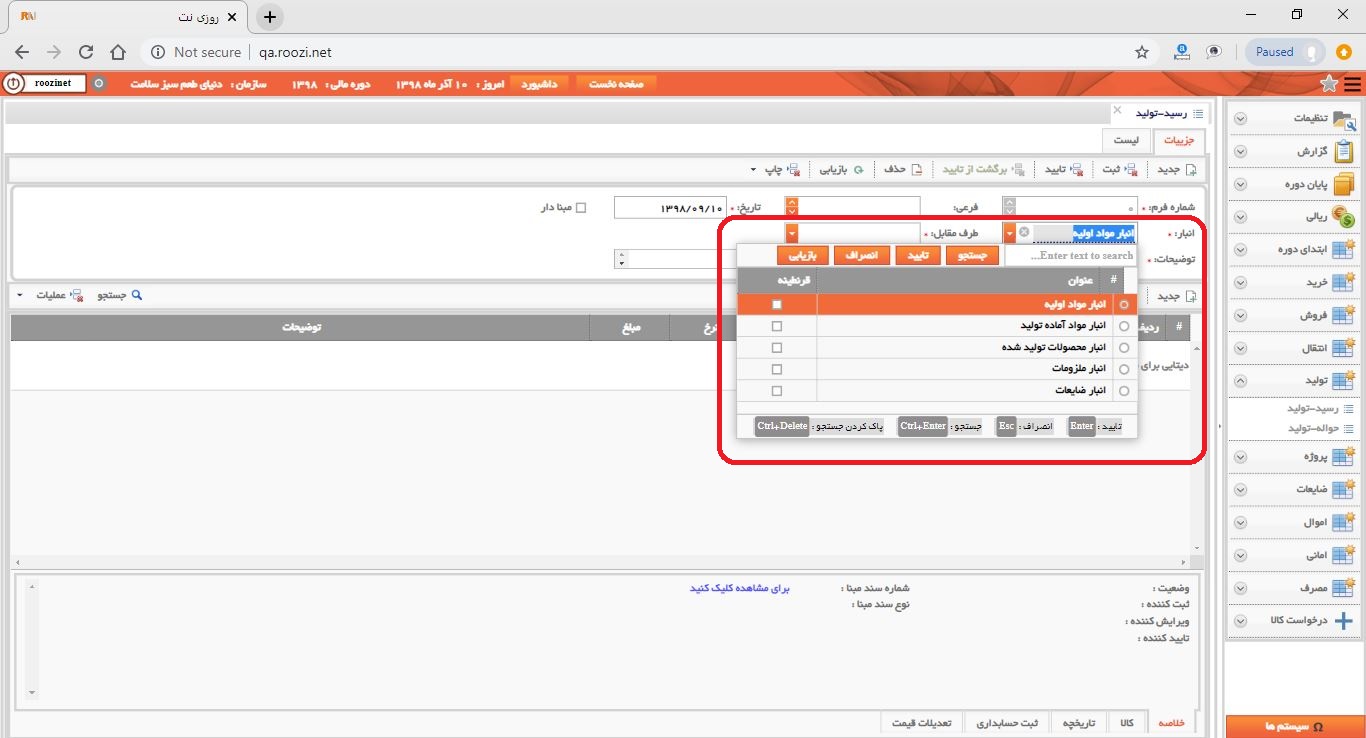Click the تایید (Confirm) toolbar button

pos(1064,169)
